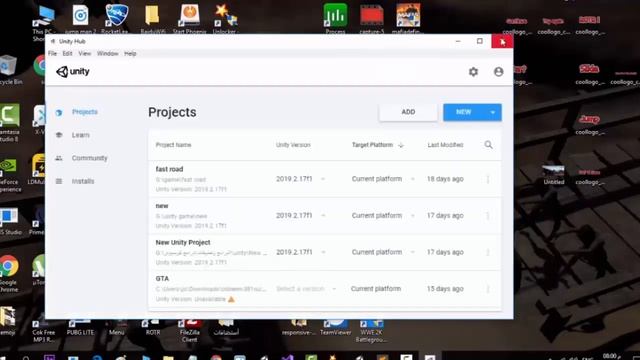The height and width of the screenshot is (360, 640).
Task: Open the Window menu
Action: (107, 53)
